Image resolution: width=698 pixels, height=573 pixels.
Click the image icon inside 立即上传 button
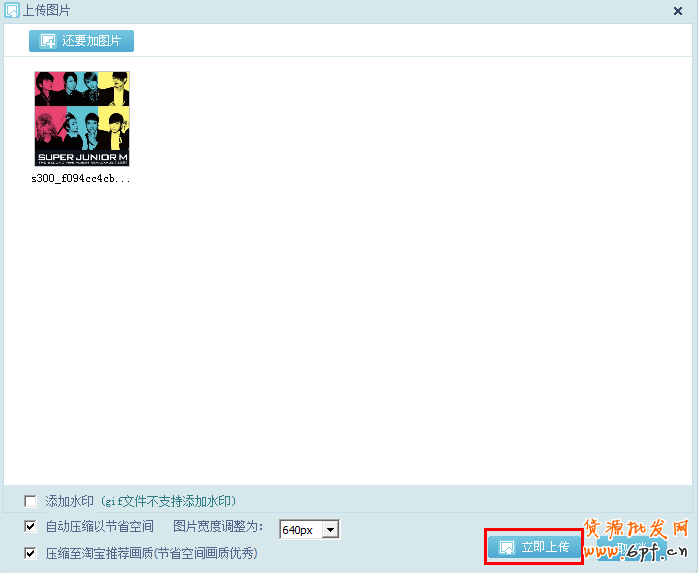507,548
